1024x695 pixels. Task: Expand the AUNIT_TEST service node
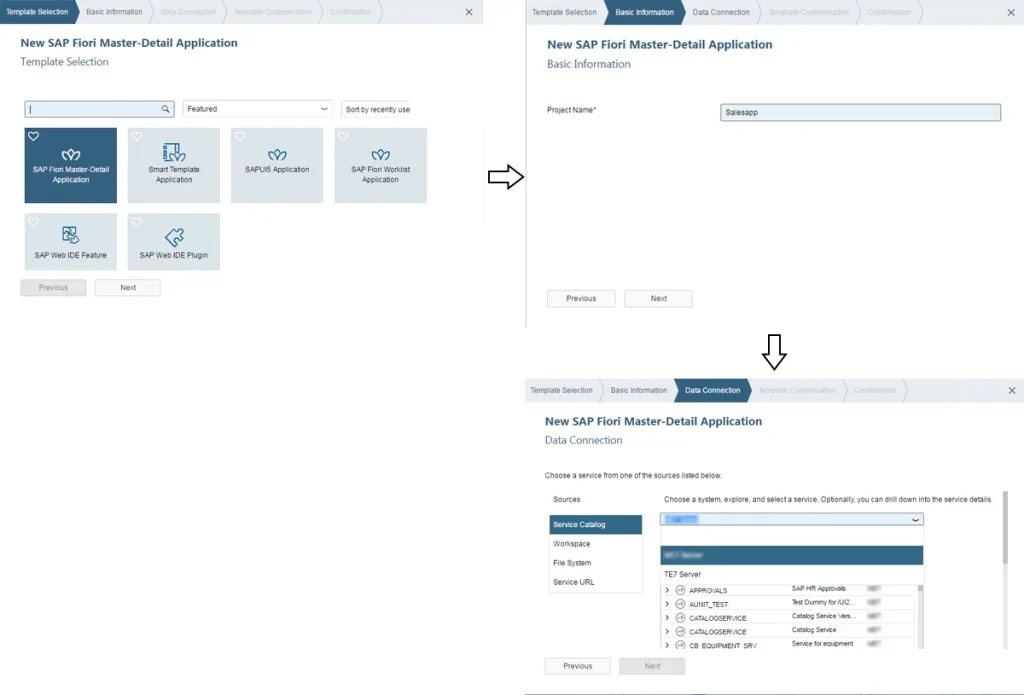point(667,604)
